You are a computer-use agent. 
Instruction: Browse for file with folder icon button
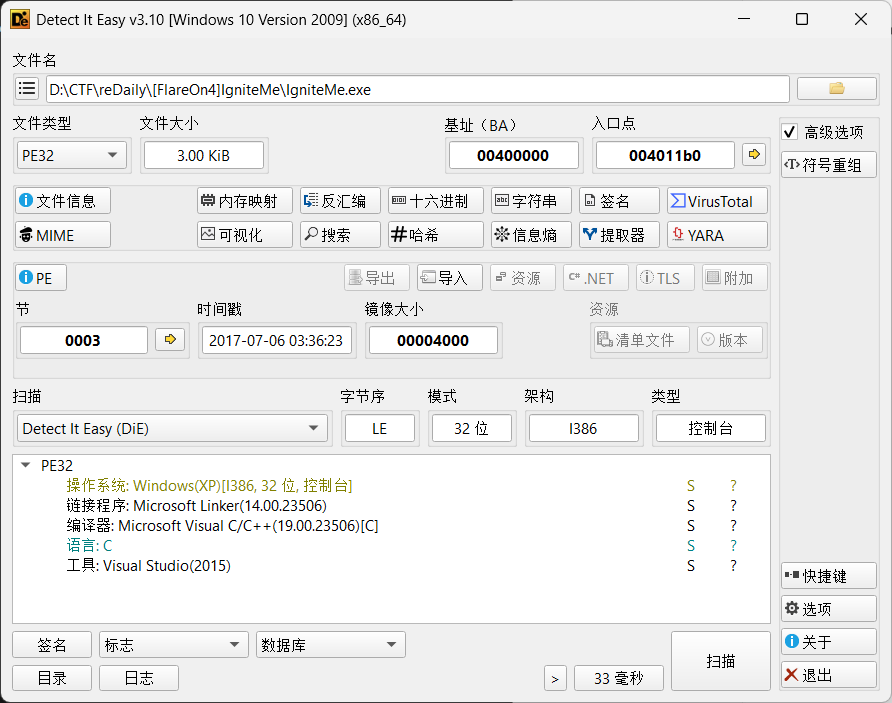836,89
